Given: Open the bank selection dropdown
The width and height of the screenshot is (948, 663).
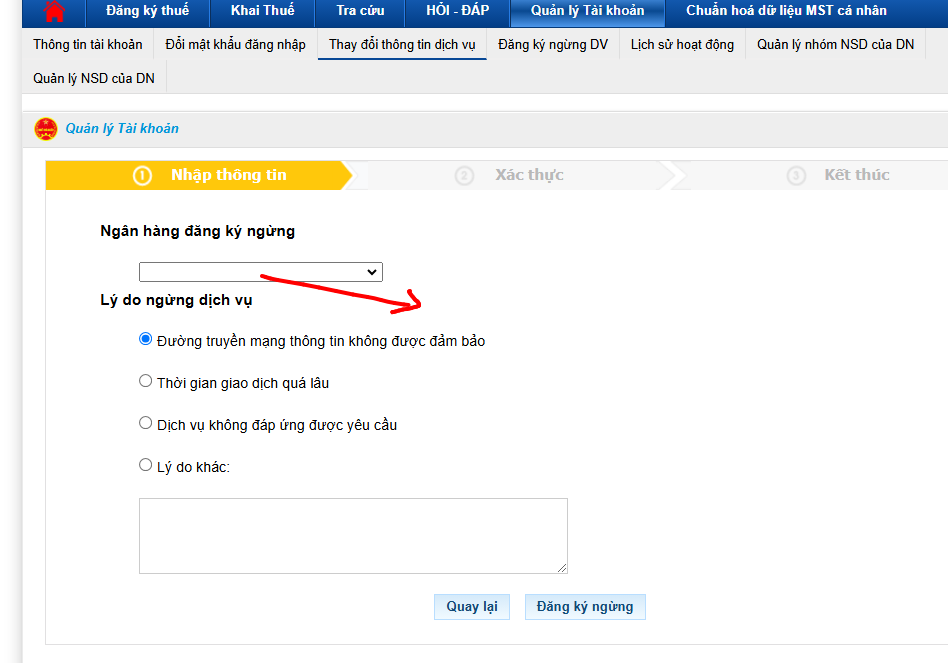Looking at the screenshot, I should (x=260, y=272).
